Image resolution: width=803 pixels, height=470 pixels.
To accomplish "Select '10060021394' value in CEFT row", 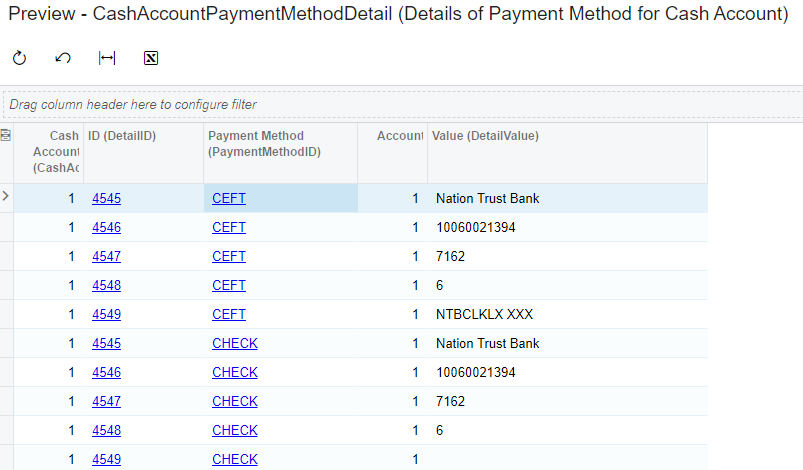I will click(x=476, y=227).
